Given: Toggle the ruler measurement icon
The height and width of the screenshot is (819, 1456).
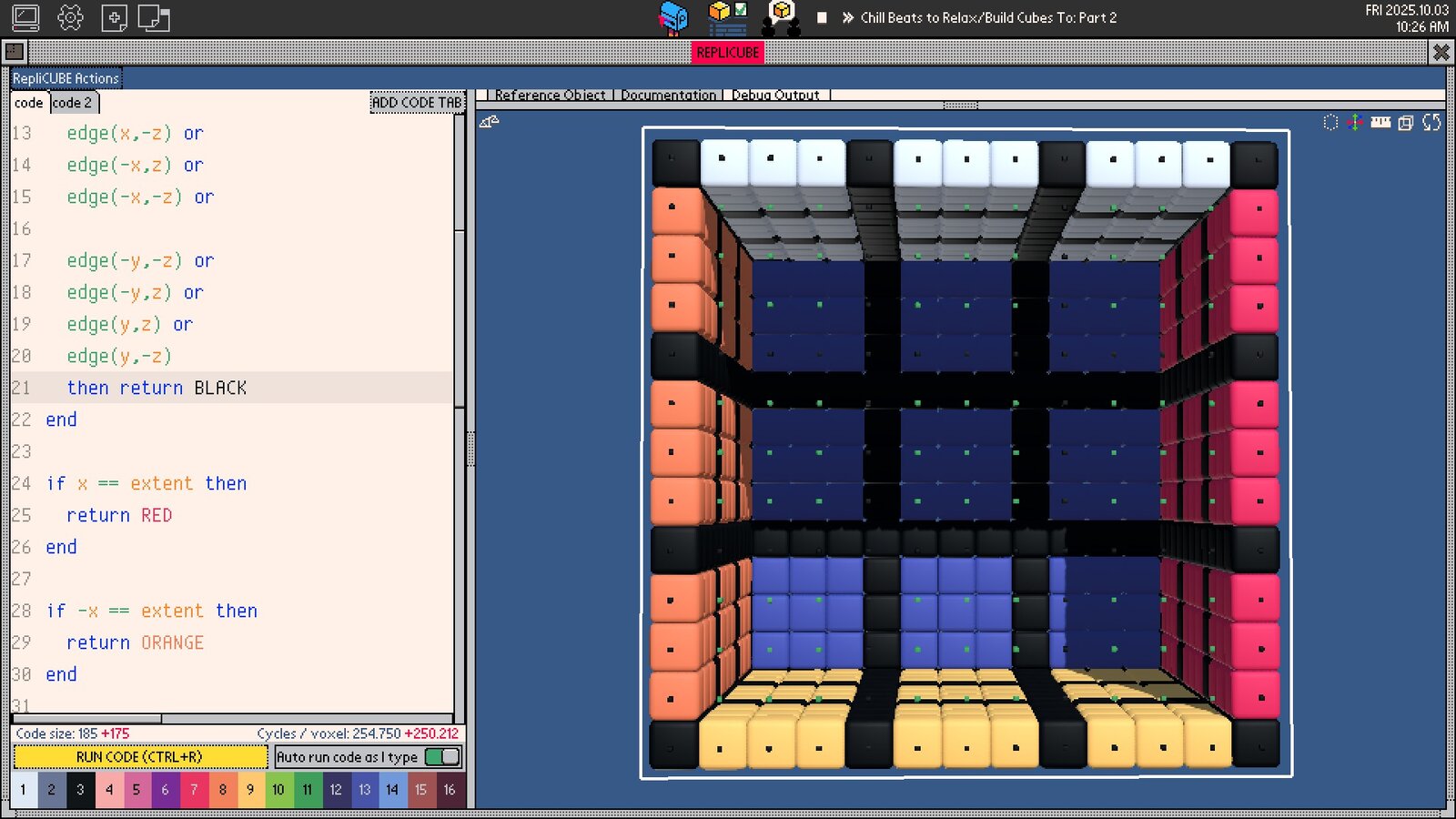Looking at the screenshot, I should [x=1380, y=122].
